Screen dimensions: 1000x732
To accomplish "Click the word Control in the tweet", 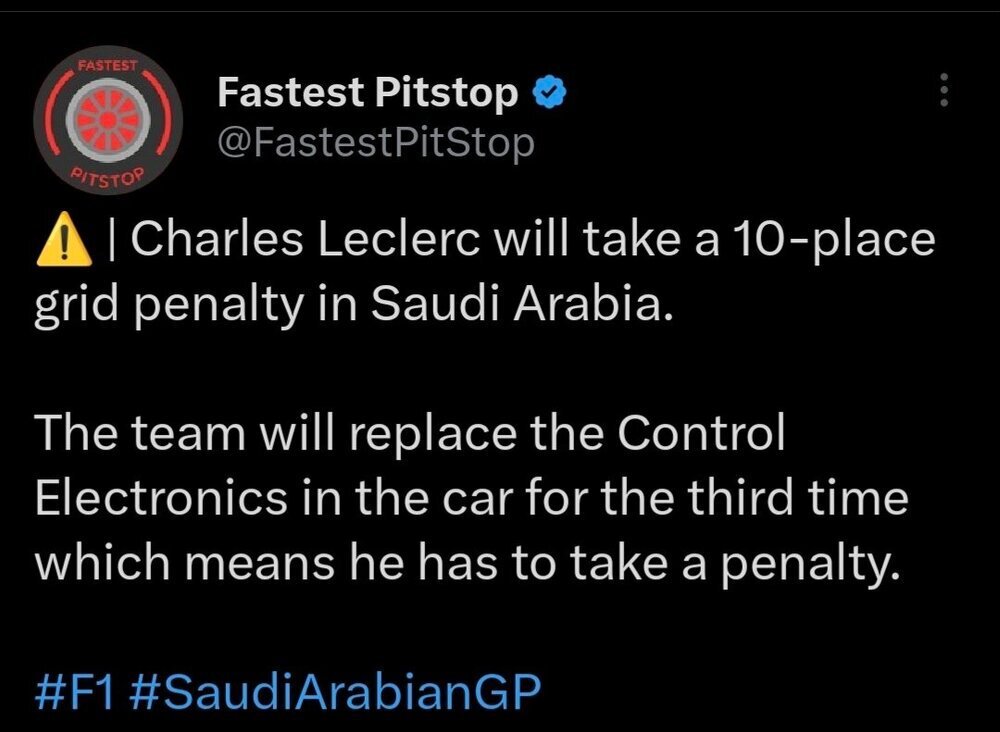I will (x=701, y=432).
